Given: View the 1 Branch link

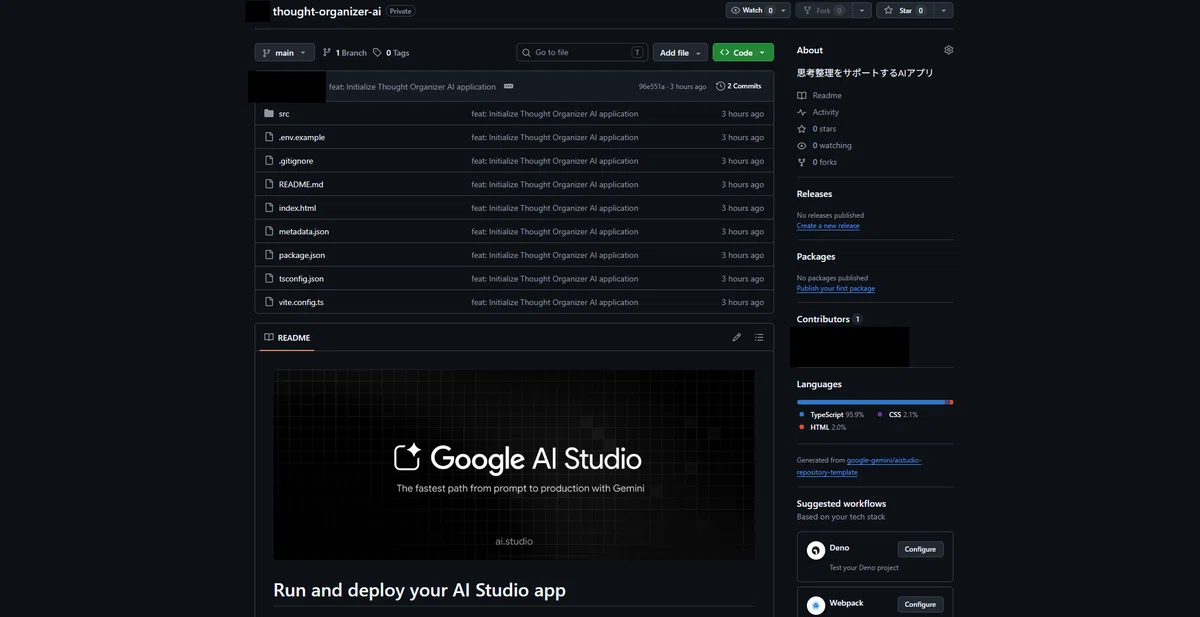Looking at the screenshot, I should point(345,53).
